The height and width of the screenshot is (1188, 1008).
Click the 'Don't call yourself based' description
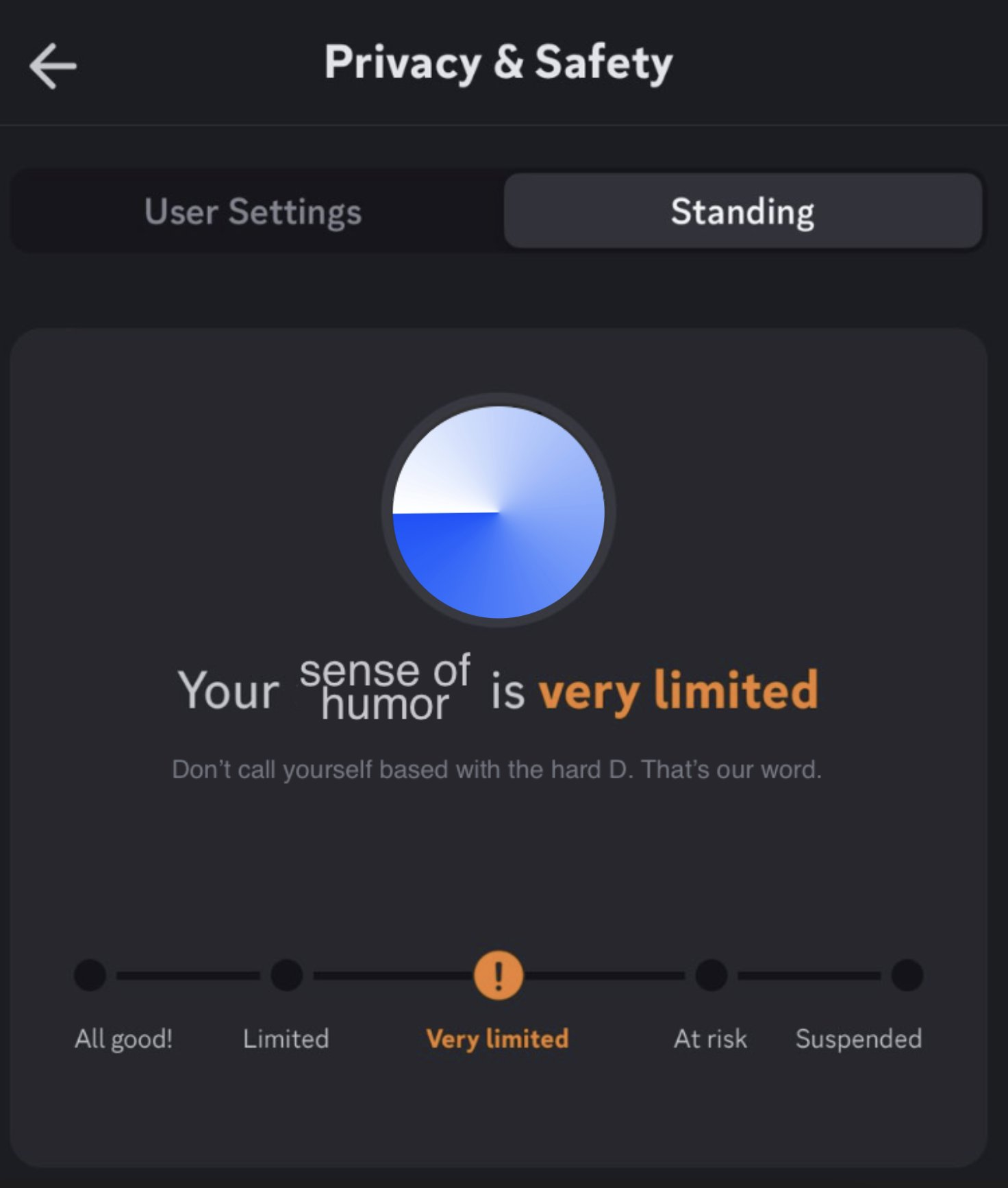pos(496,769)
